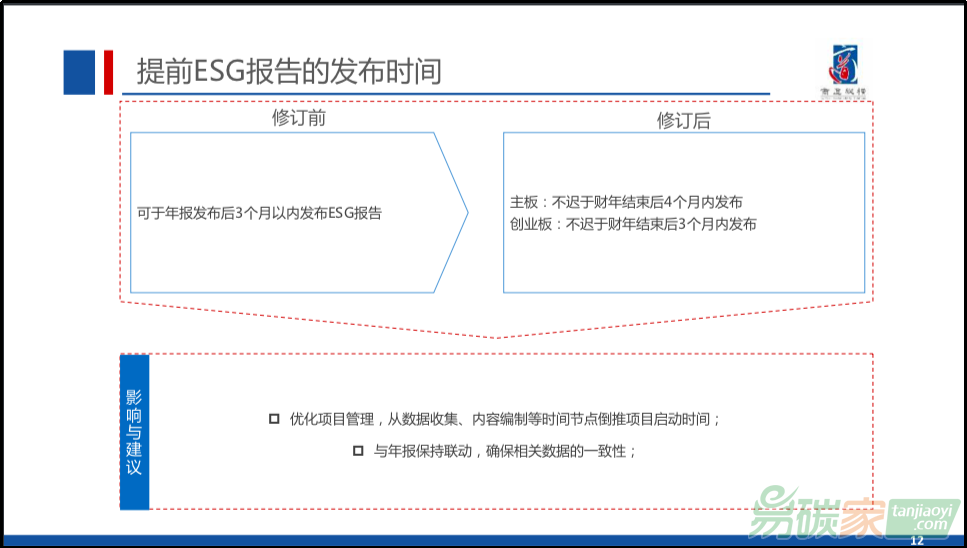This screenshot has height=548, width=967.
Task: Click the blue underline beneath the title
Action: coord(450,94)
